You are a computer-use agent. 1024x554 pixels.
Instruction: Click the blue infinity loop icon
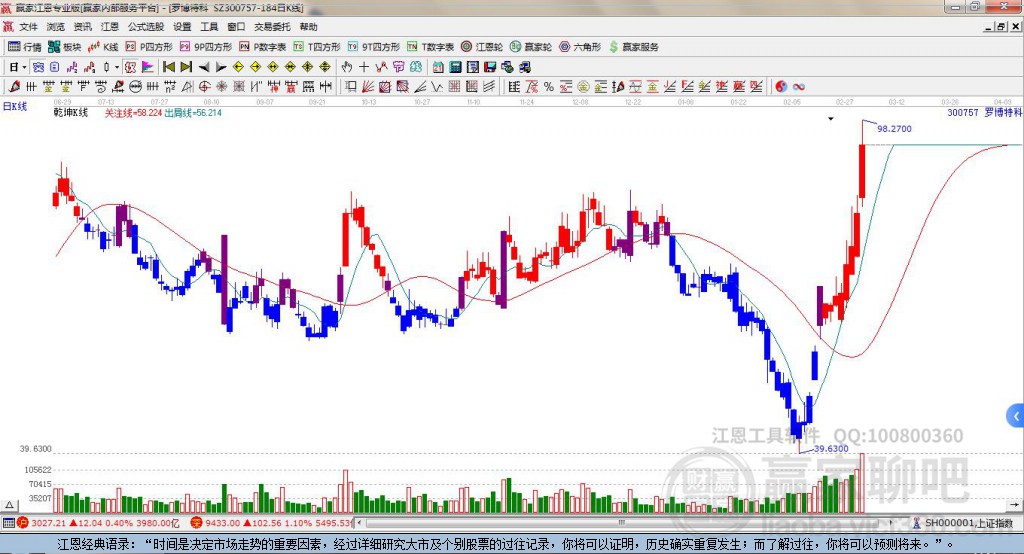coord(799,86)
